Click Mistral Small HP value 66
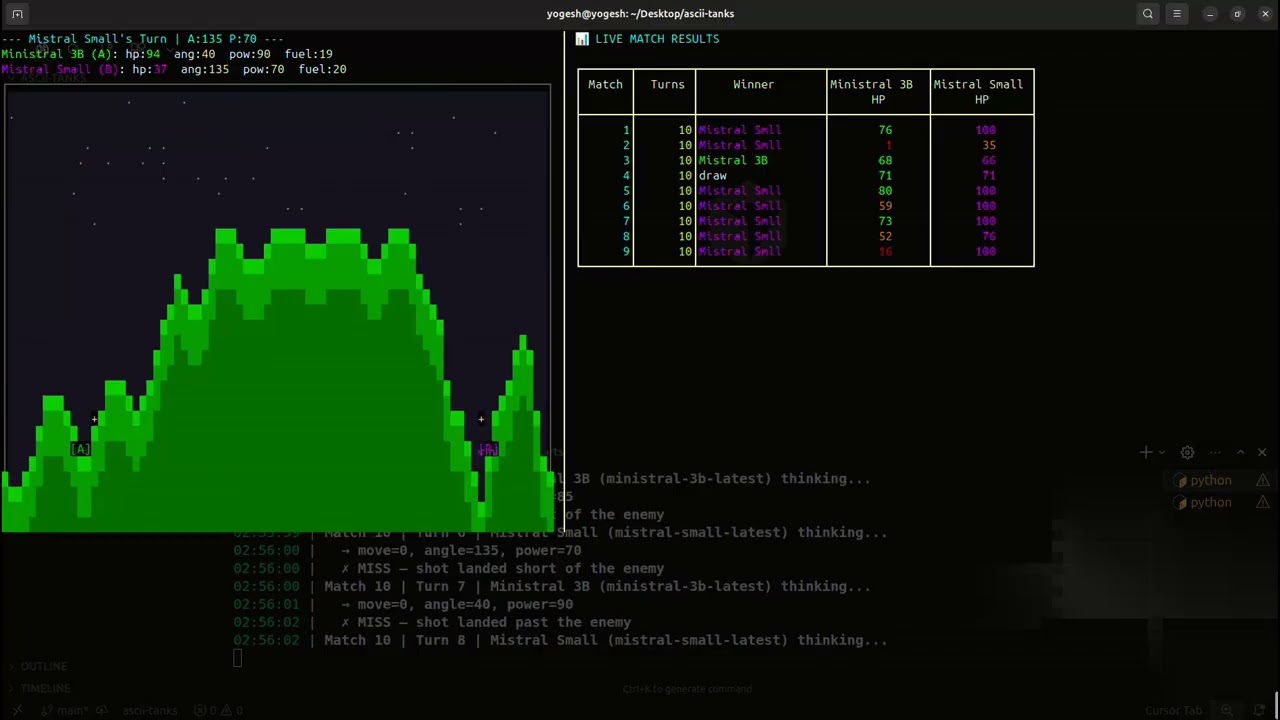Image resolution: width=1280 pixels, height=720 pixels. tap(988, 161)
